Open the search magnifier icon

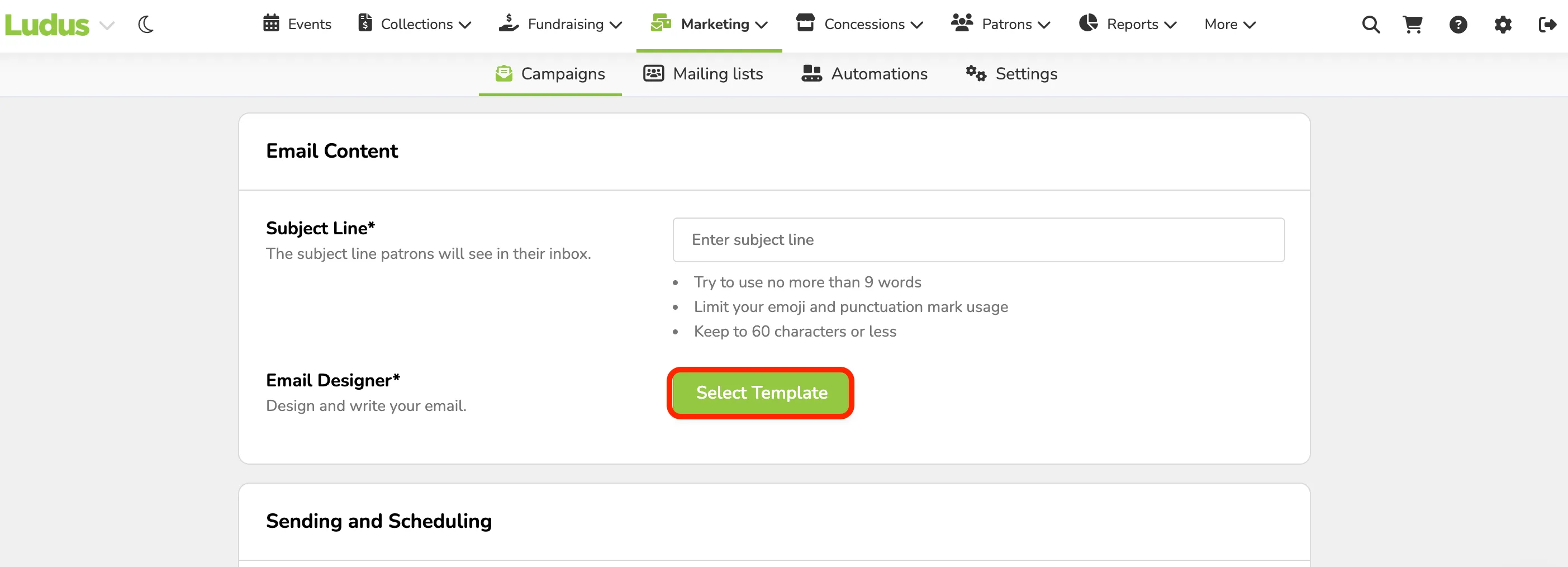click(x=1371, y=25)
